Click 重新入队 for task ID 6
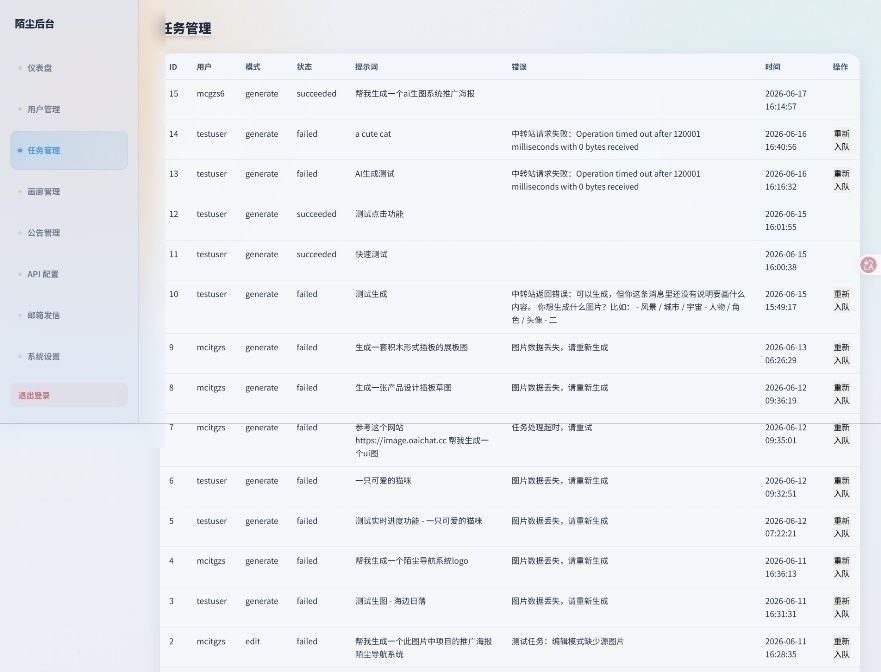 point(841,487)
